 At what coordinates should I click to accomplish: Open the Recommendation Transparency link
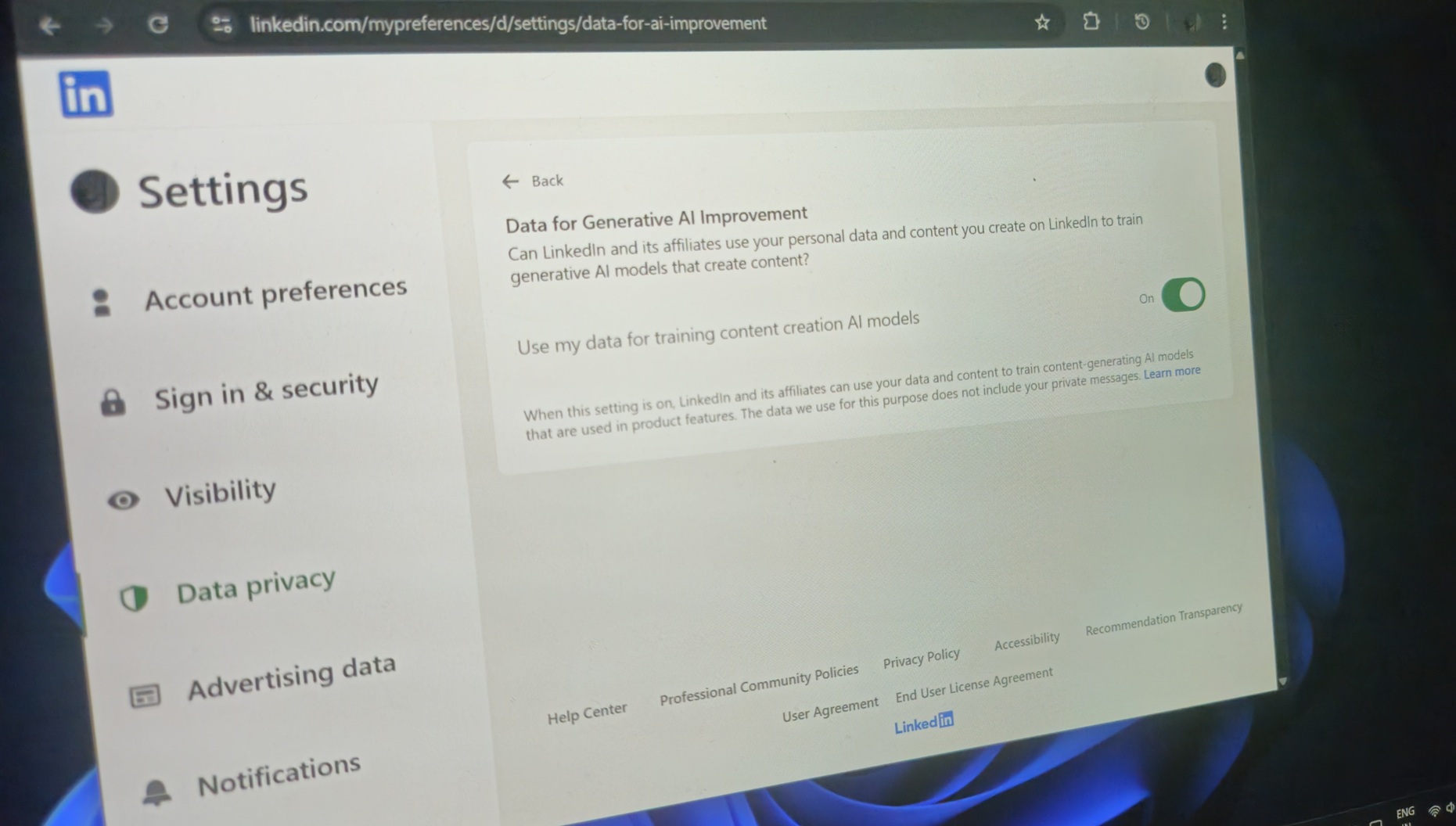1163,619
